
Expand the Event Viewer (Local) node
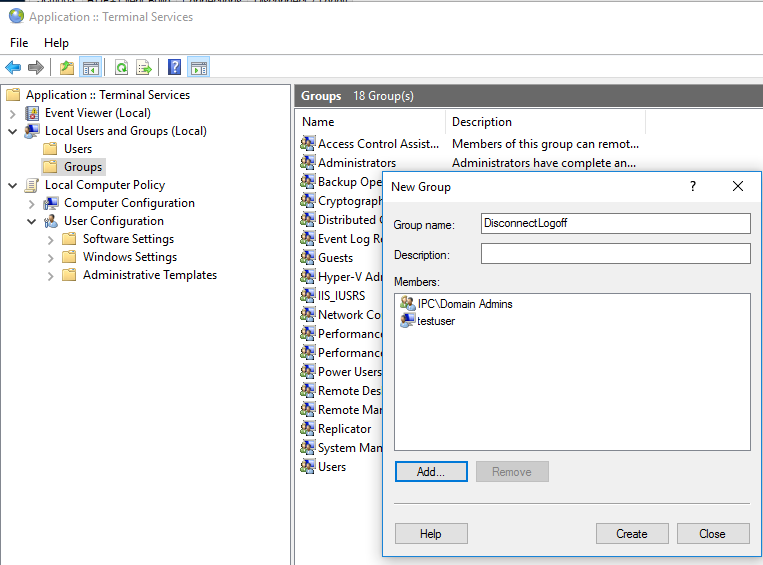(13, 113)
